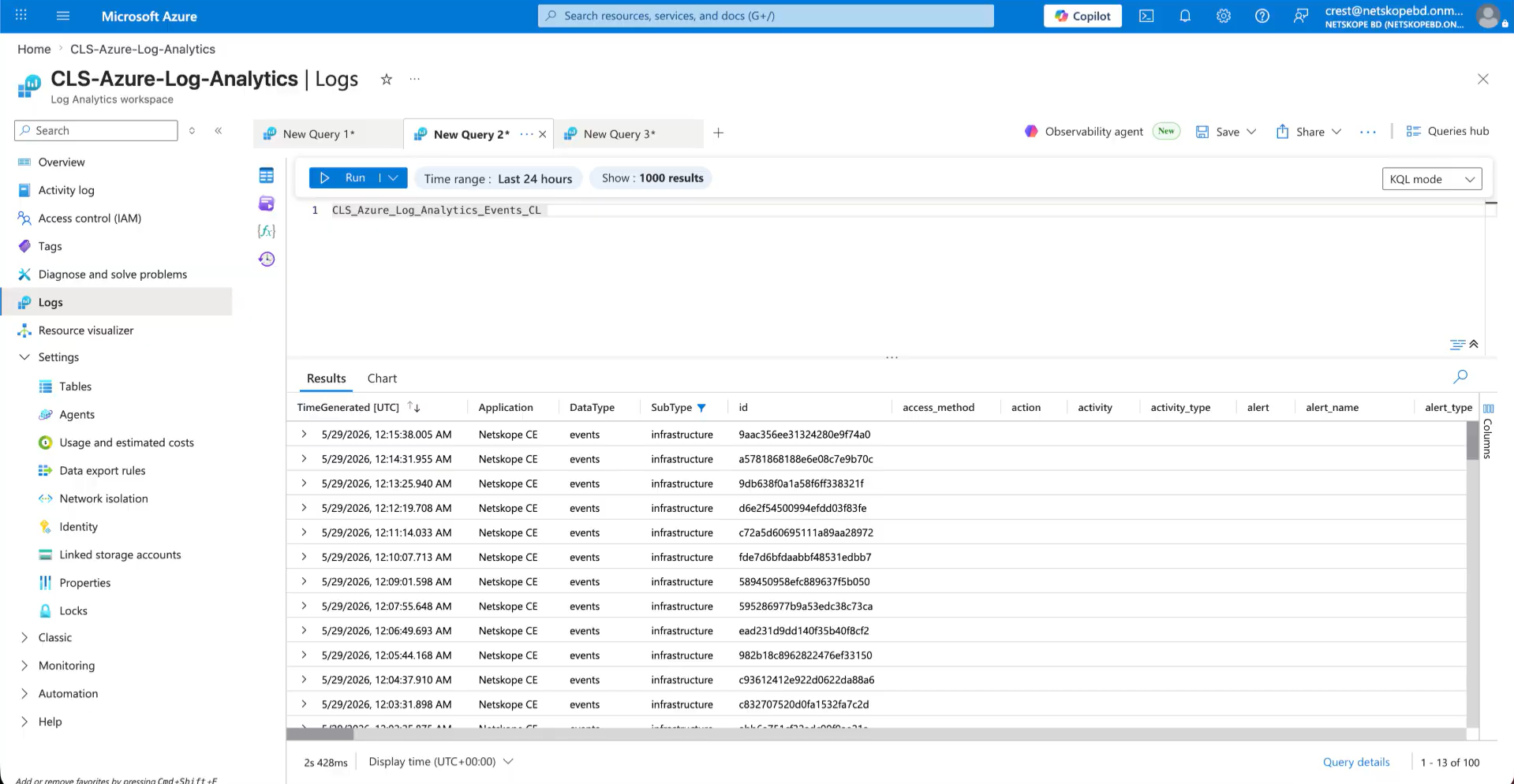1514x784 pixels.
Task: Expand the 12:15:38.005 AM result row
Action: click(x=304, y=435)
